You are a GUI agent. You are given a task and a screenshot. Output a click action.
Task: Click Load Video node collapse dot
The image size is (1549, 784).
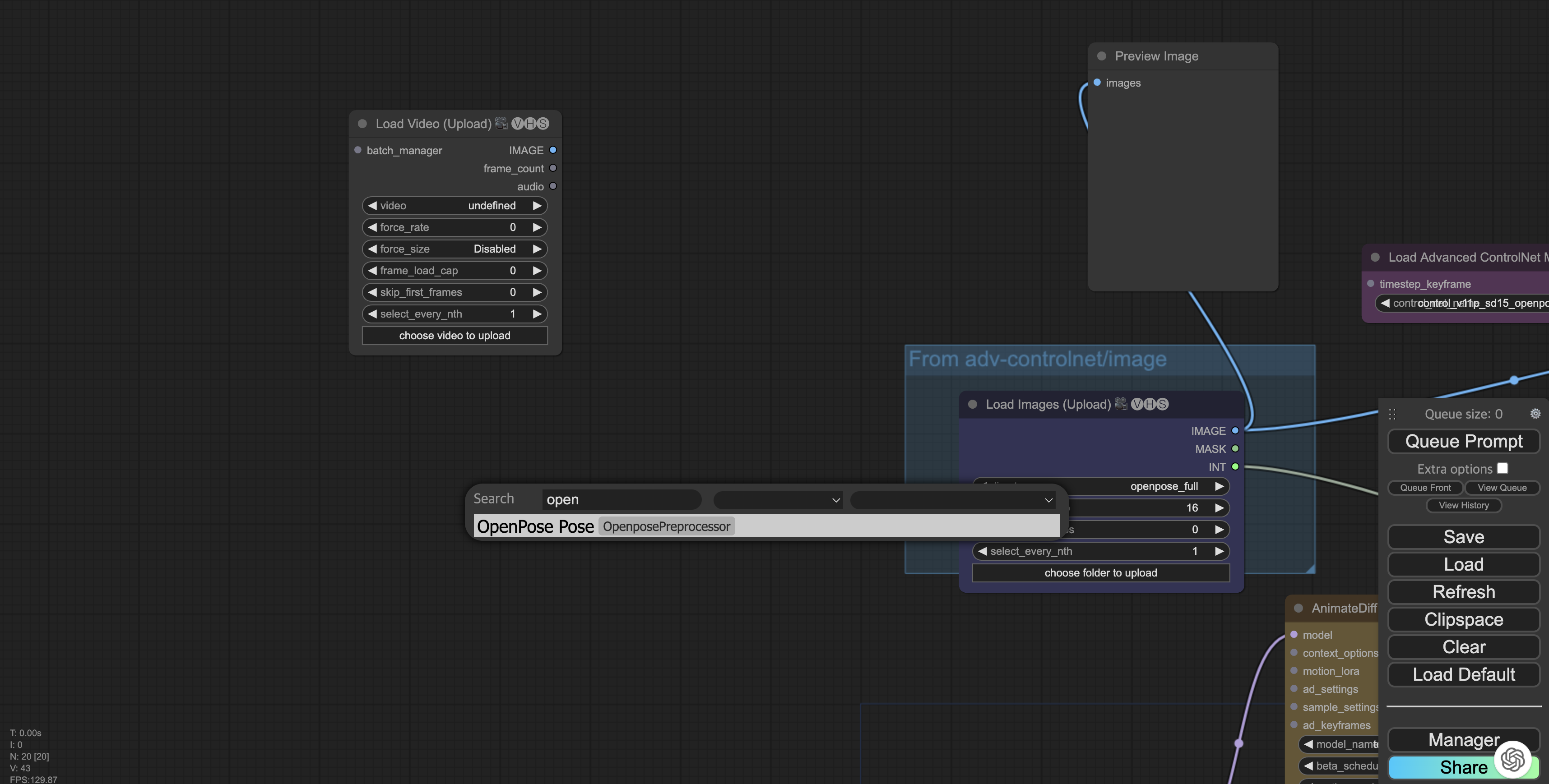point(362,124)
